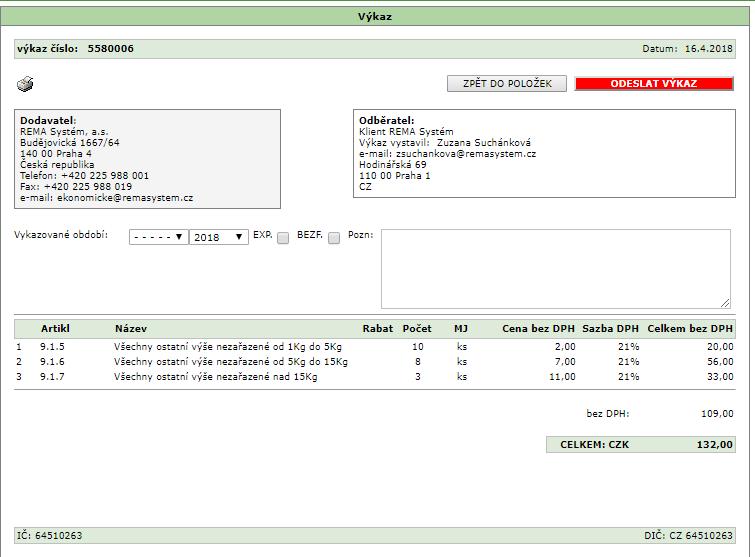The height and width of the screenshot is (557, 755).
Task: Select the 21% rate in row 9.1.5
Action: pos(629,347)
